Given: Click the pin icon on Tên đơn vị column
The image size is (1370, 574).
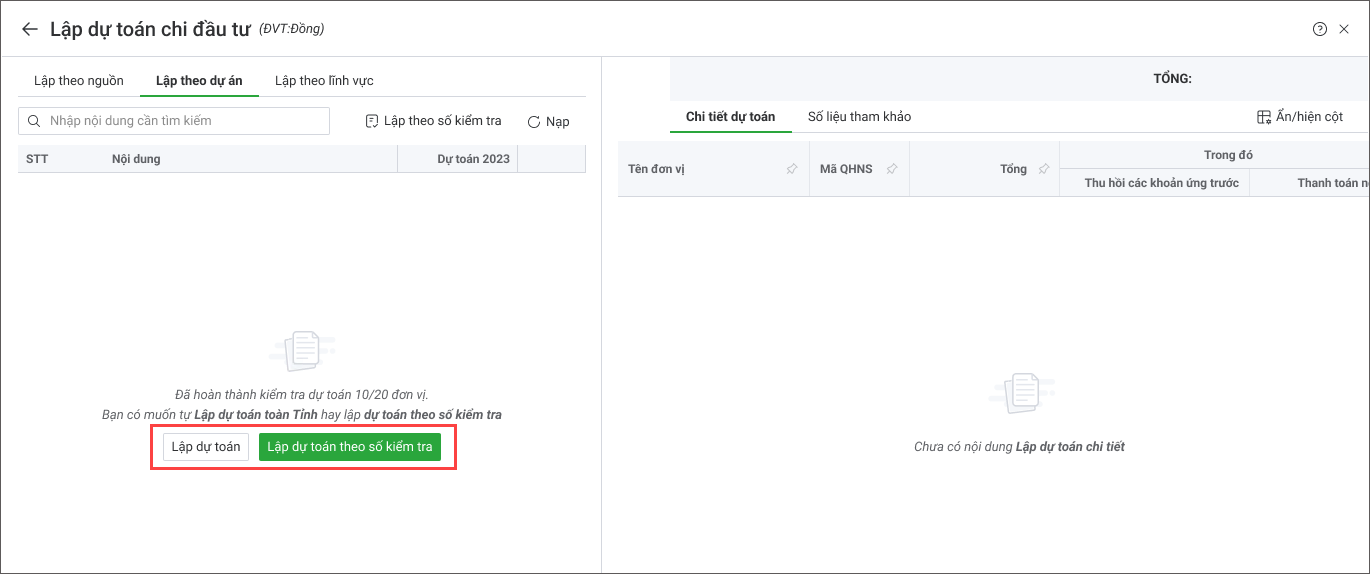Looking at the screenshot, I should (x=791, y=169).
